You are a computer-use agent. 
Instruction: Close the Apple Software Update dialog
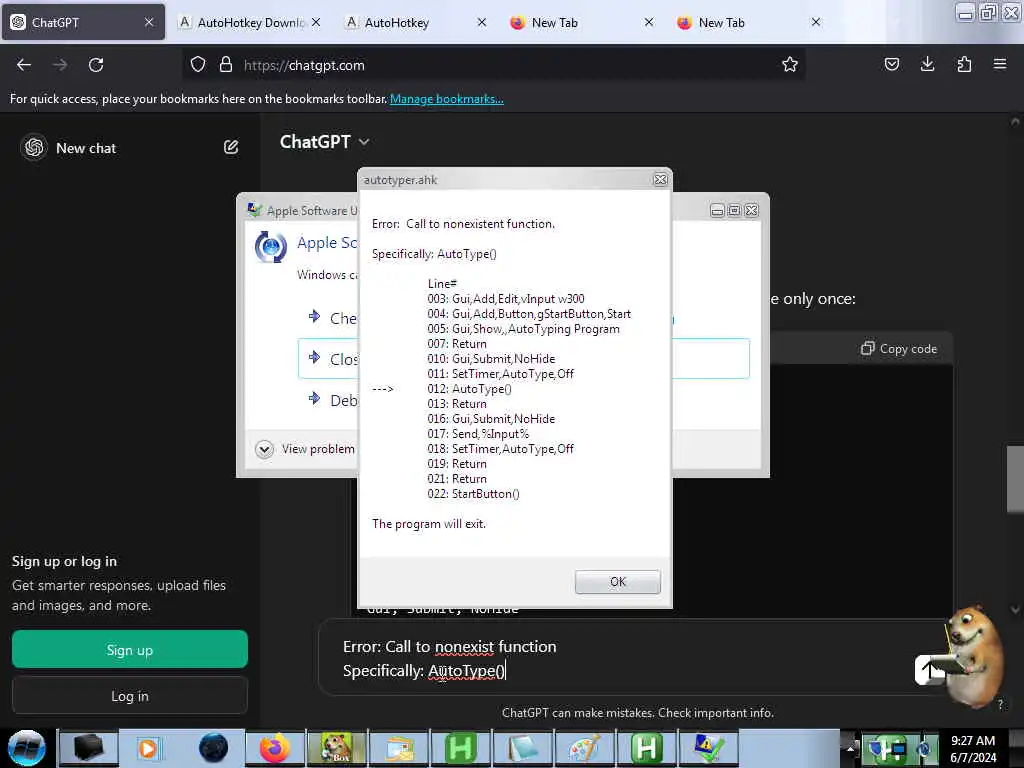point(752,210)
